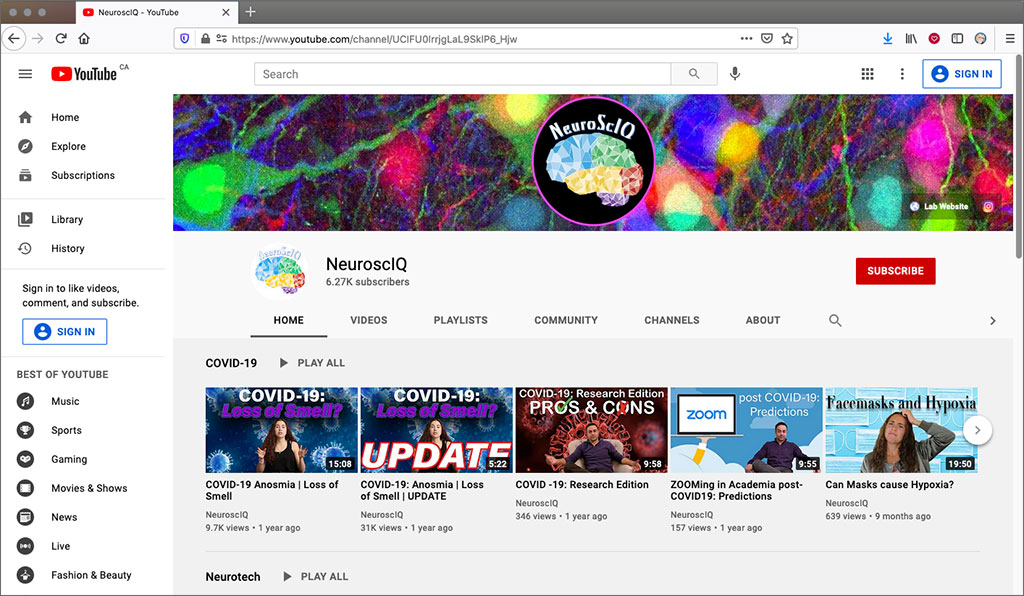This screenshot has height=596, width=1024.
Task: Switch to the COMMUNITY tab
Action: 566,321
